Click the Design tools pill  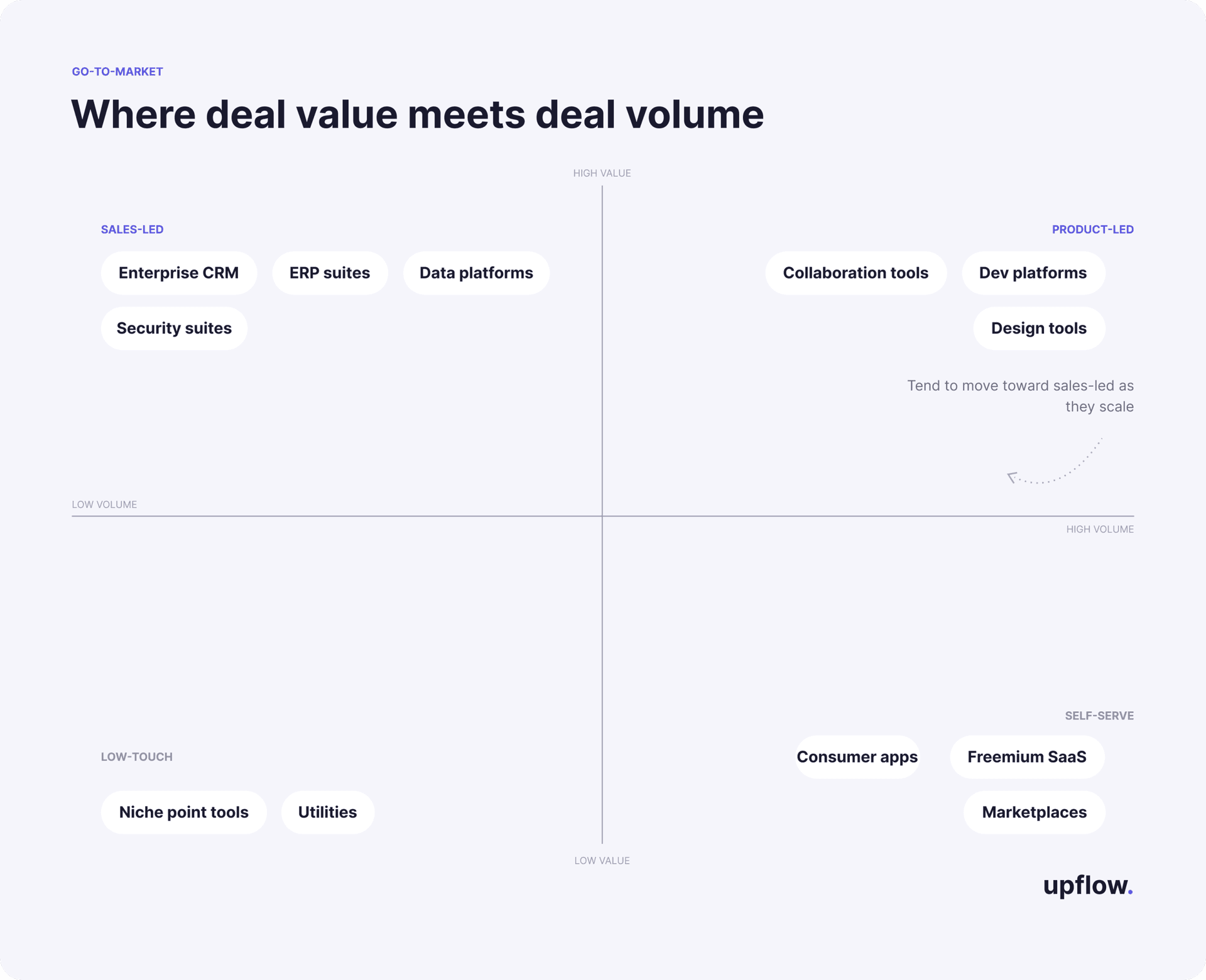coord(1039,329)
